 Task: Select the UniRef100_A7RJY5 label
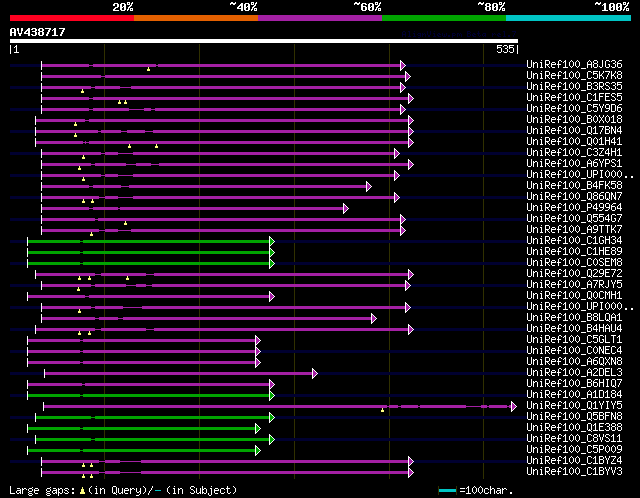click(x=574, y=285)
